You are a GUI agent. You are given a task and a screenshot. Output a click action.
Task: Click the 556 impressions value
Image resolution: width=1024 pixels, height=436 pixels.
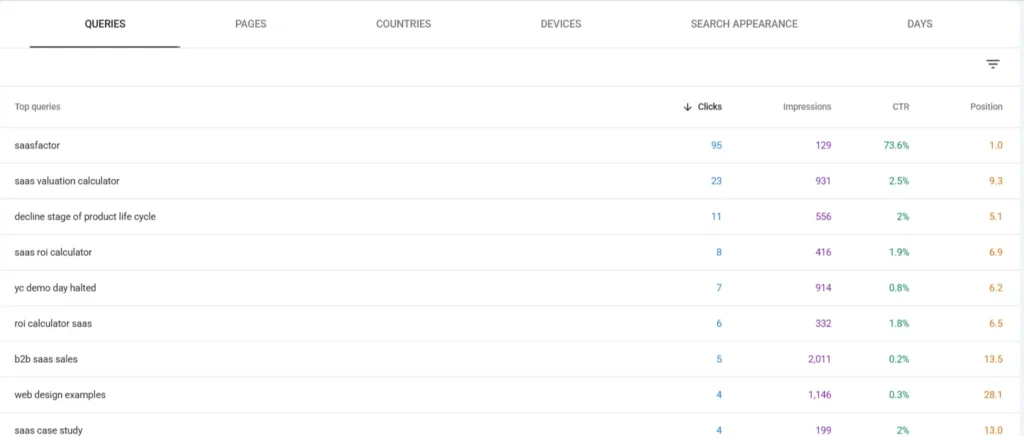pyautogui.click(x=823, y=217)
